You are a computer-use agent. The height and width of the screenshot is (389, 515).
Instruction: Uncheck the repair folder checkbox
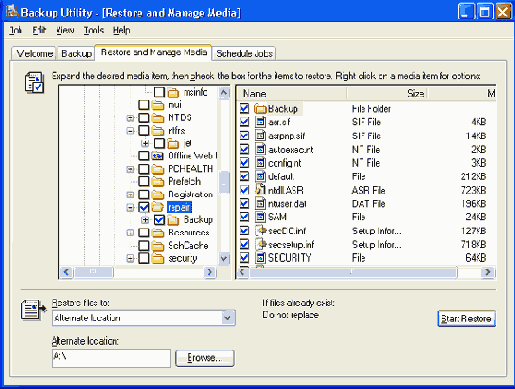coord(144,207)
